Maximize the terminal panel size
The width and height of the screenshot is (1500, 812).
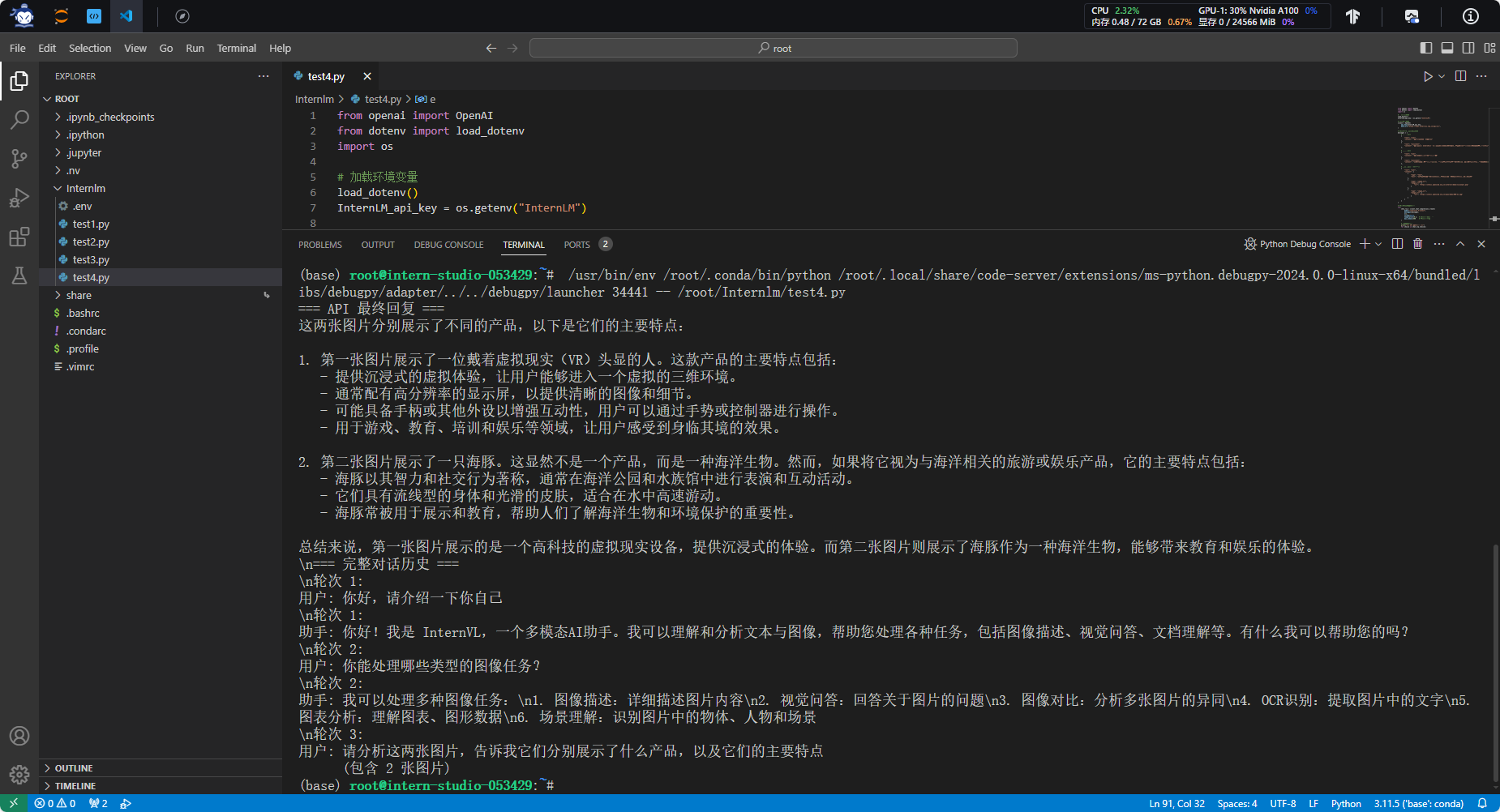point(1460,244)
